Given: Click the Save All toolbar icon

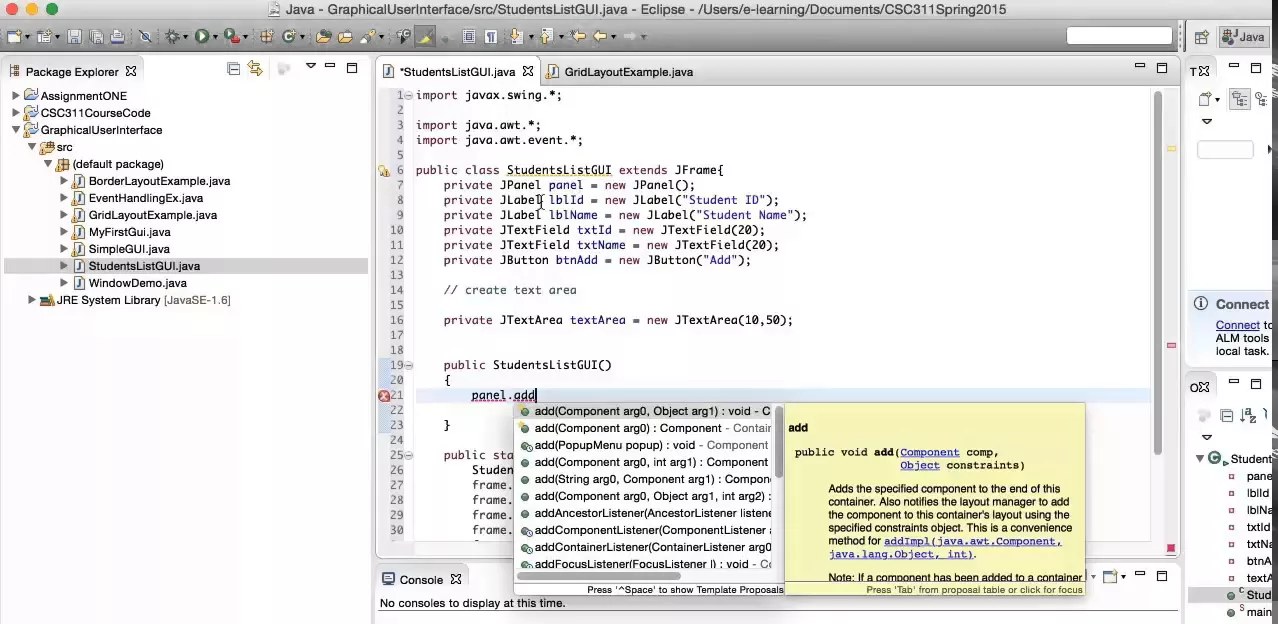Looking at the screenshot, I should pos(96,37).
